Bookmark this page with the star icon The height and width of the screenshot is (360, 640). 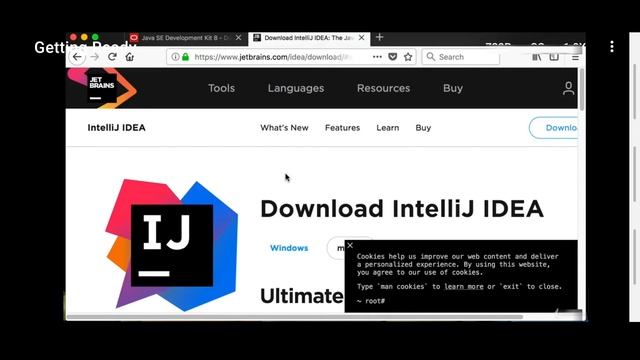point(408,57)
